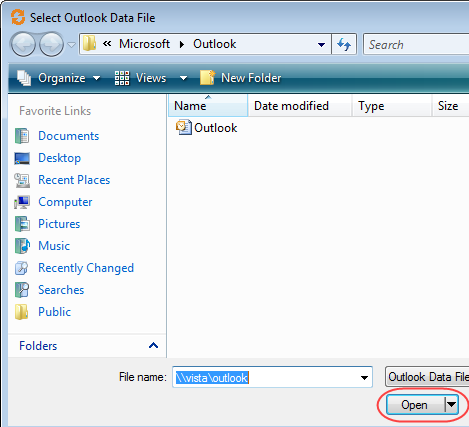Click the Music folder icon

[22, 246]
